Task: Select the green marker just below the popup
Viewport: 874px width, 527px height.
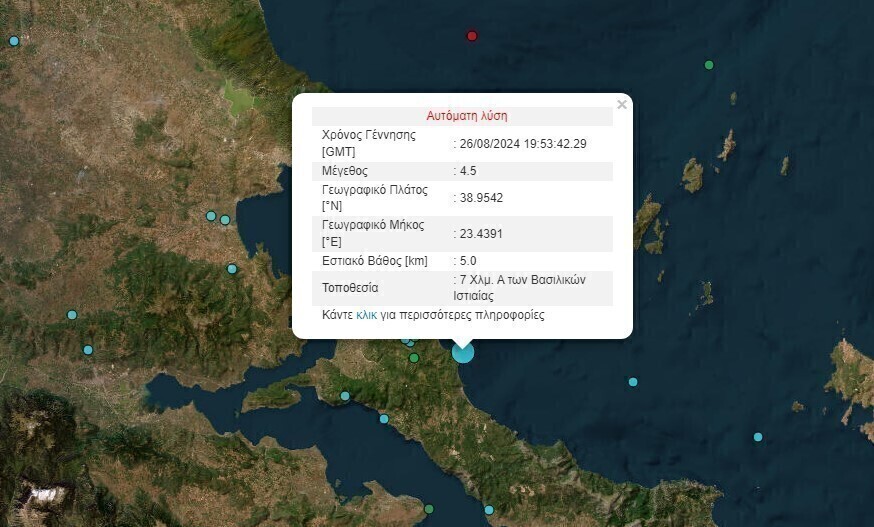Action: coord(414,358)
